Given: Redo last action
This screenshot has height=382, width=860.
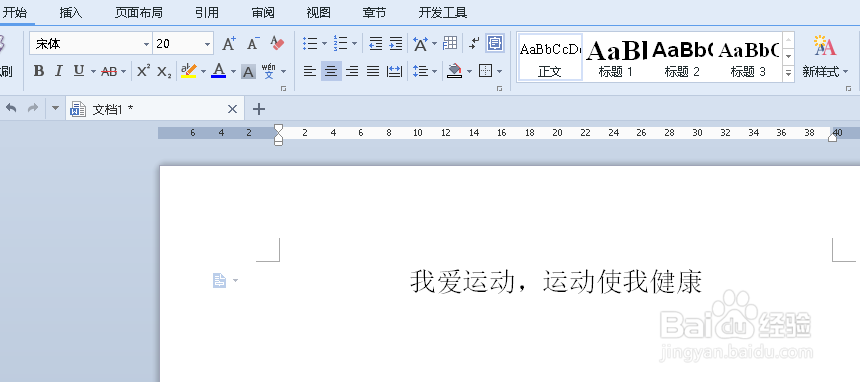Looking at the screenshot, I should click(x=33, y=109).
